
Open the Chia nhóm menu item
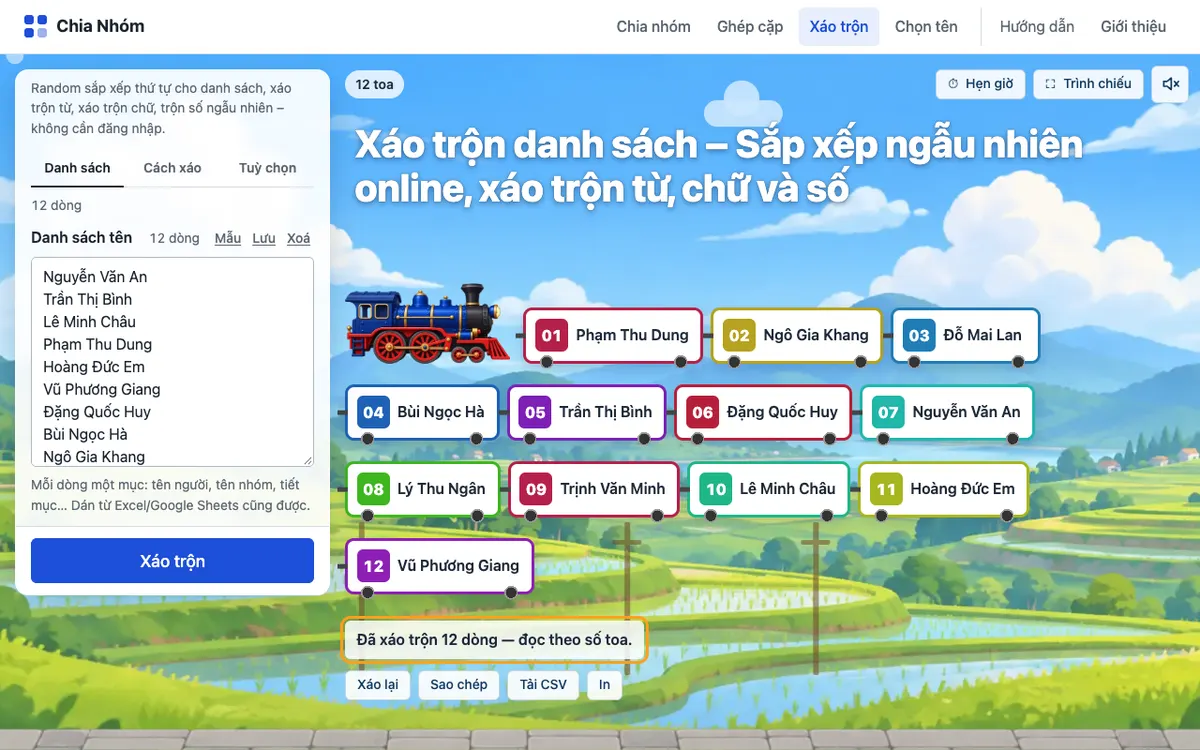pyautogui.click(x=654, y=26)
